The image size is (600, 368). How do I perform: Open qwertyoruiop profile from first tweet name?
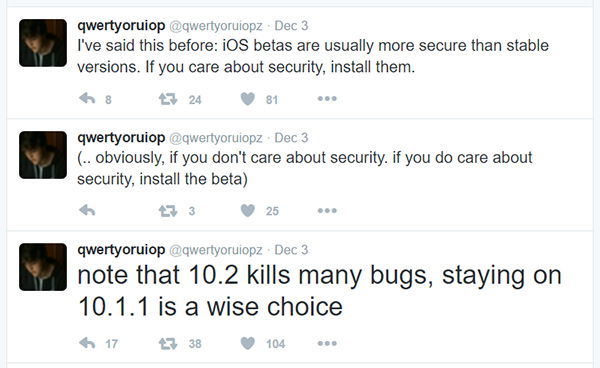121,26
